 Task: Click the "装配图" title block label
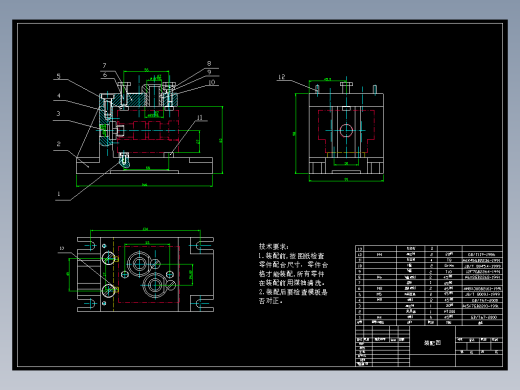point(432,343)
